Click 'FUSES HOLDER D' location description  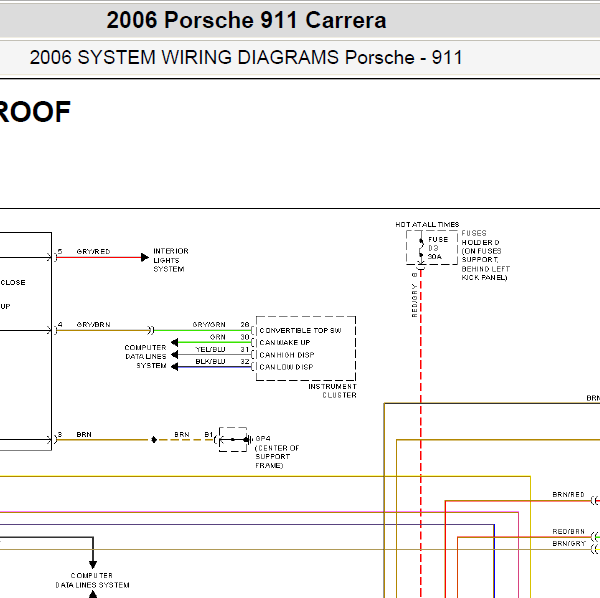point(485,255)
